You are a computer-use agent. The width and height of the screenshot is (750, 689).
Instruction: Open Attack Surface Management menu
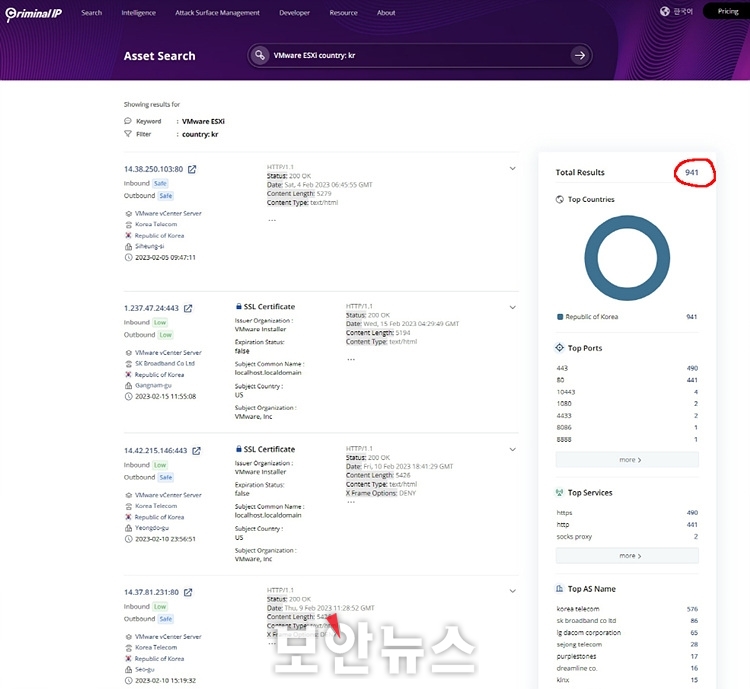click(x=217, y=13)
